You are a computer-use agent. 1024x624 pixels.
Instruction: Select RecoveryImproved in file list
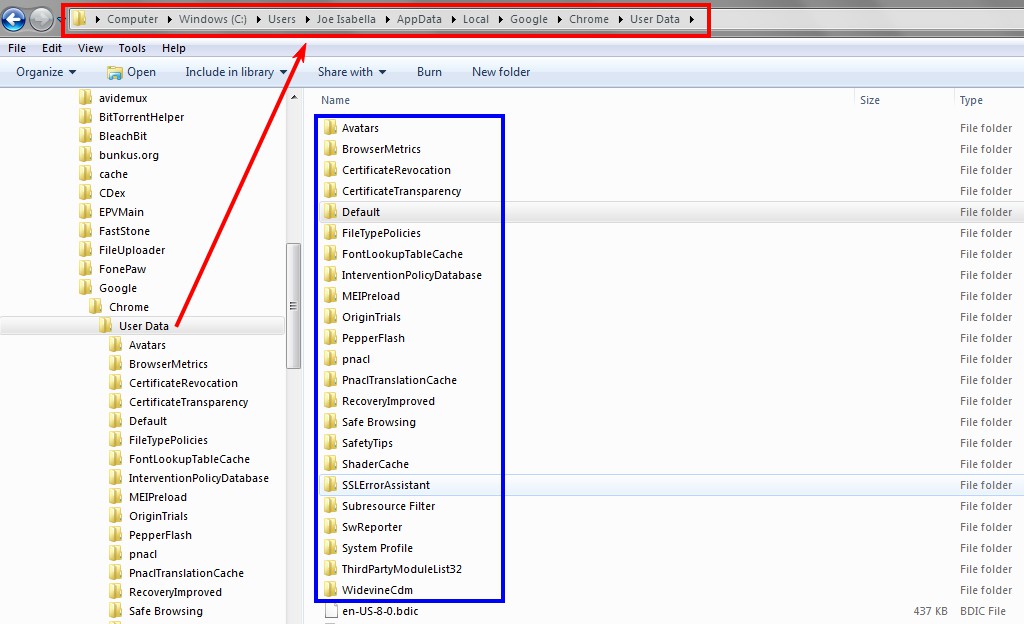(388, 401)
